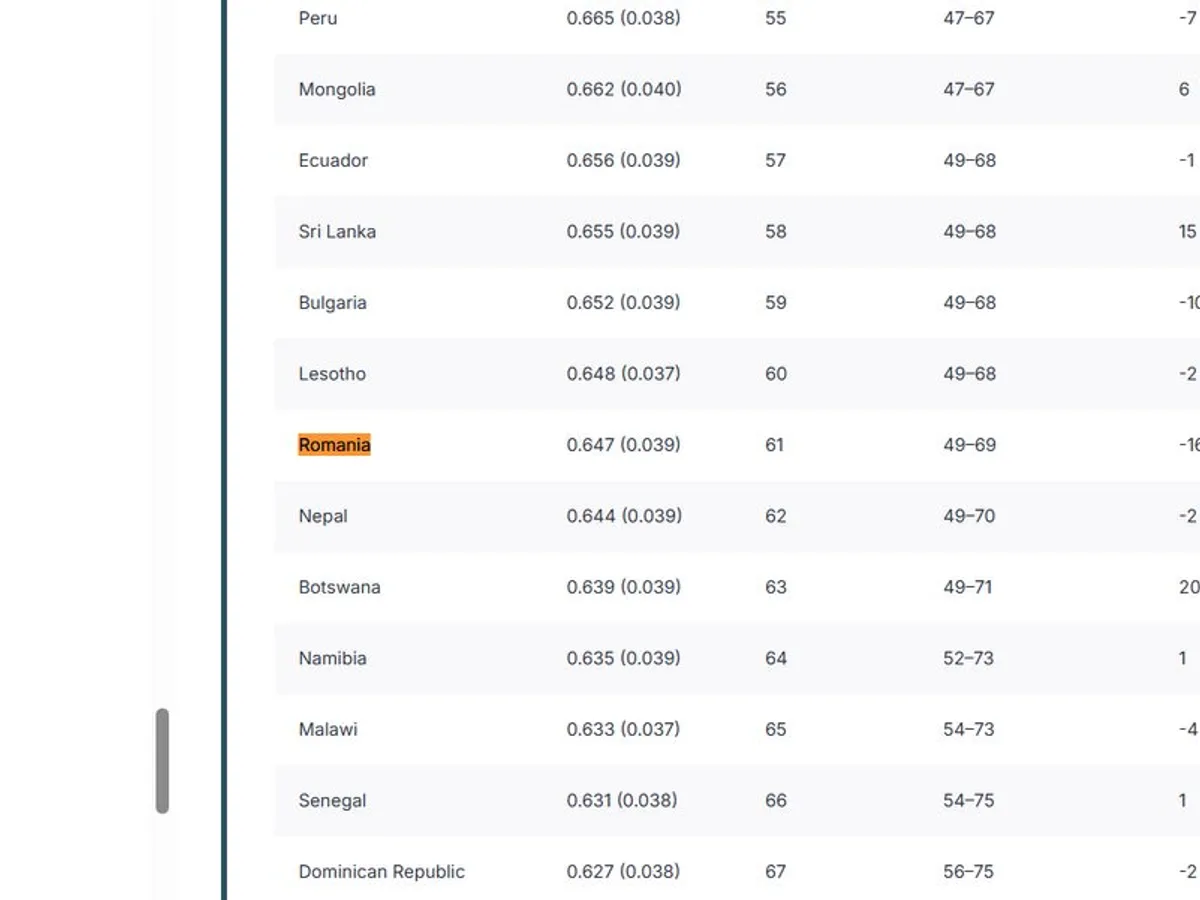
Task: Click Romania's score 0.647 (0.039)
Action: [x=623, y=445]
